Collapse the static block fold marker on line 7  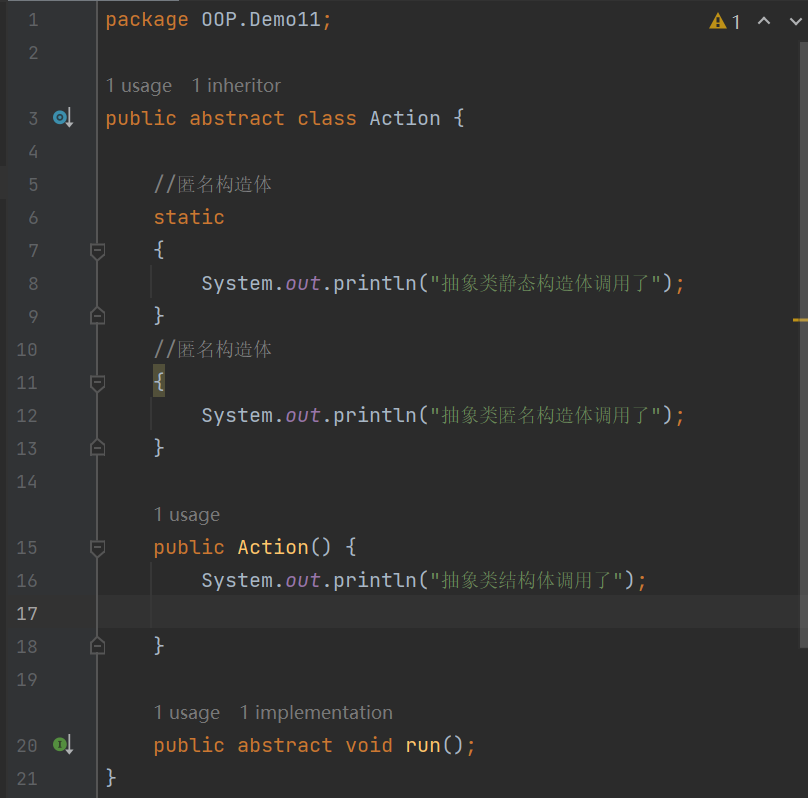(97, 251)
